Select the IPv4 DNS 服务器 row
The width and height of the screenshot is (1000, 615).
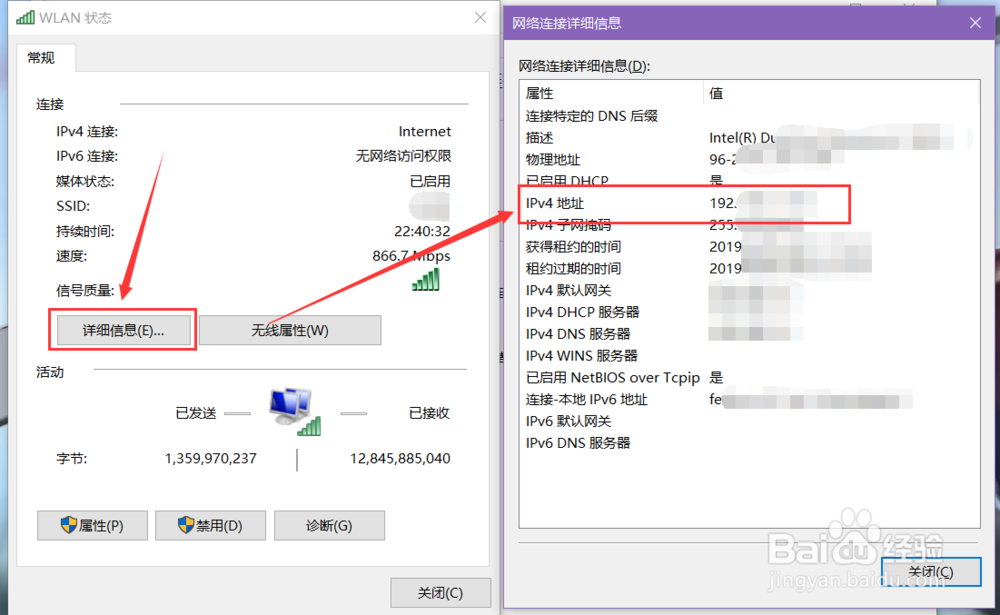[749, 334]
